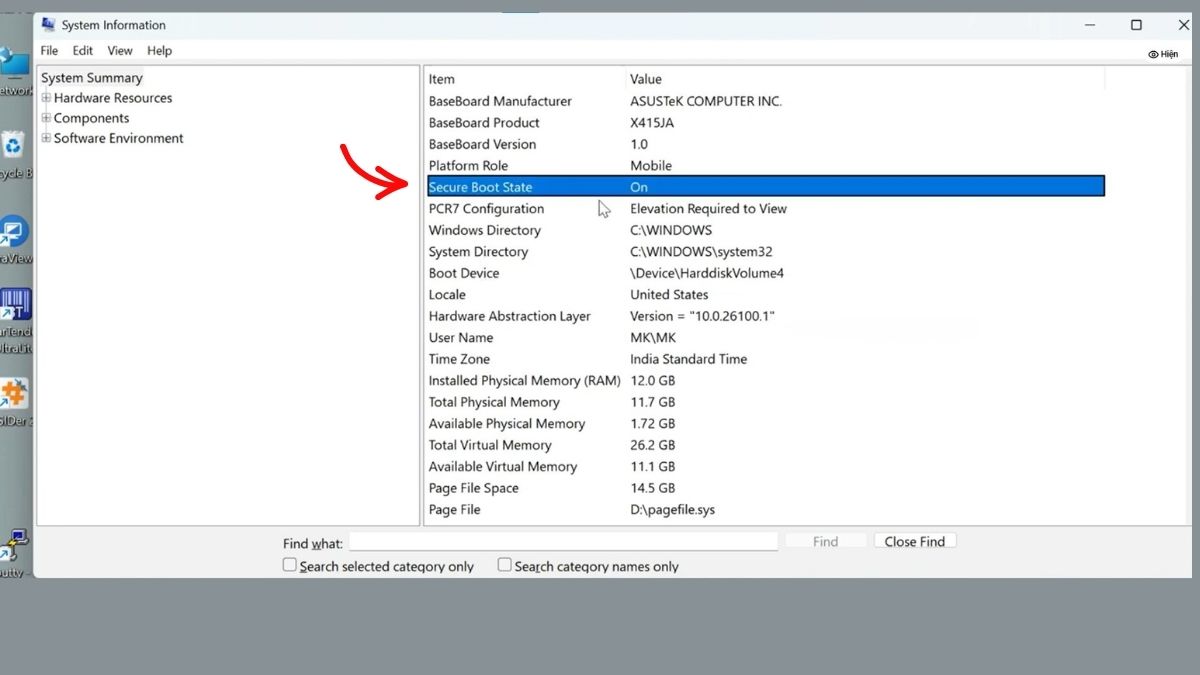Image resolution: width=1200 pixels, height=675 pixels.
Task: Click the X415JA value
Action: 654,123
